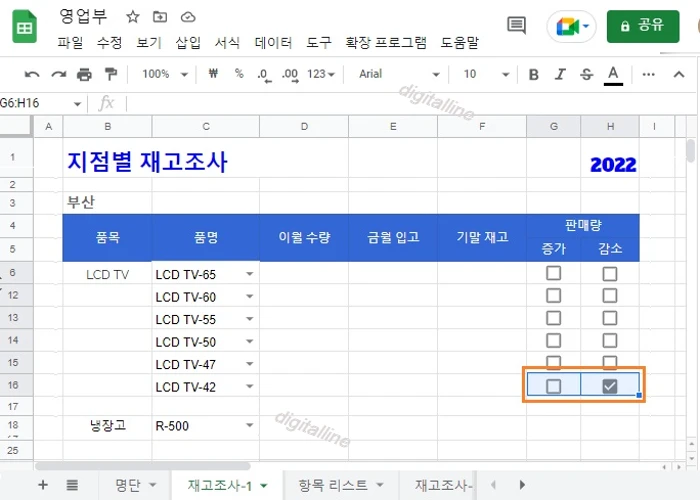Screen dimensions: 700x500
Task: Check 증가 box for LCD TV-60
Action: tap(554, 296)
